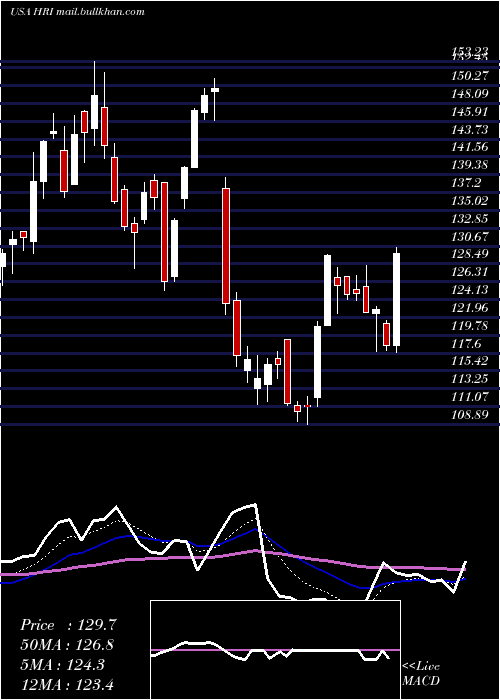The image size is (500, 700).
Task: Click the 126.31 price axis label
Action: tap(469, 272)
